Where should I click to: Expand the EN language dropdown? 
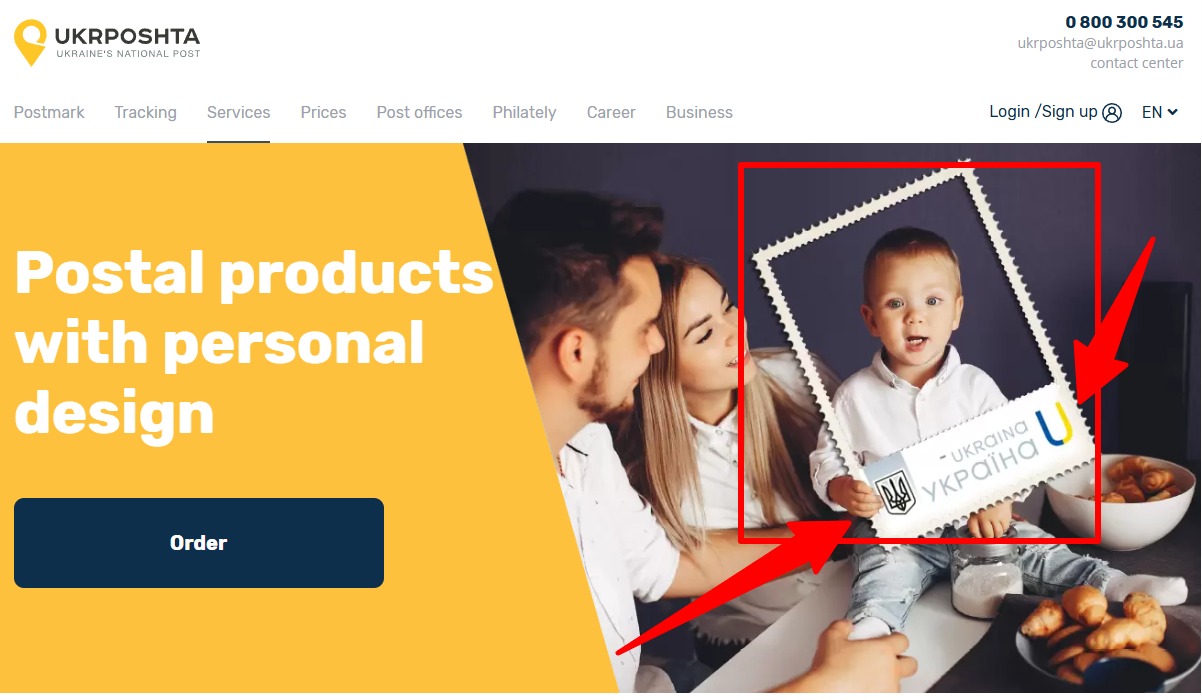(x=1160, y=112)
